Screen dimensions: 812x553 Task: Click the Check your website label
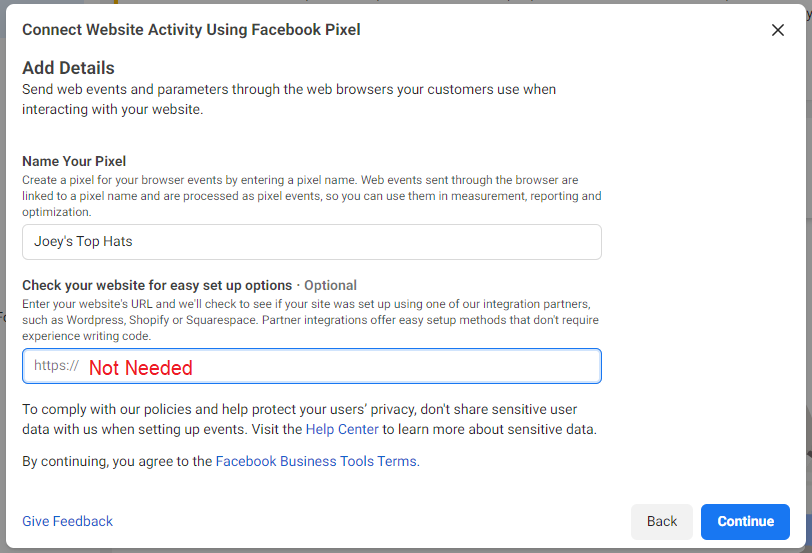tap(157, 285)
